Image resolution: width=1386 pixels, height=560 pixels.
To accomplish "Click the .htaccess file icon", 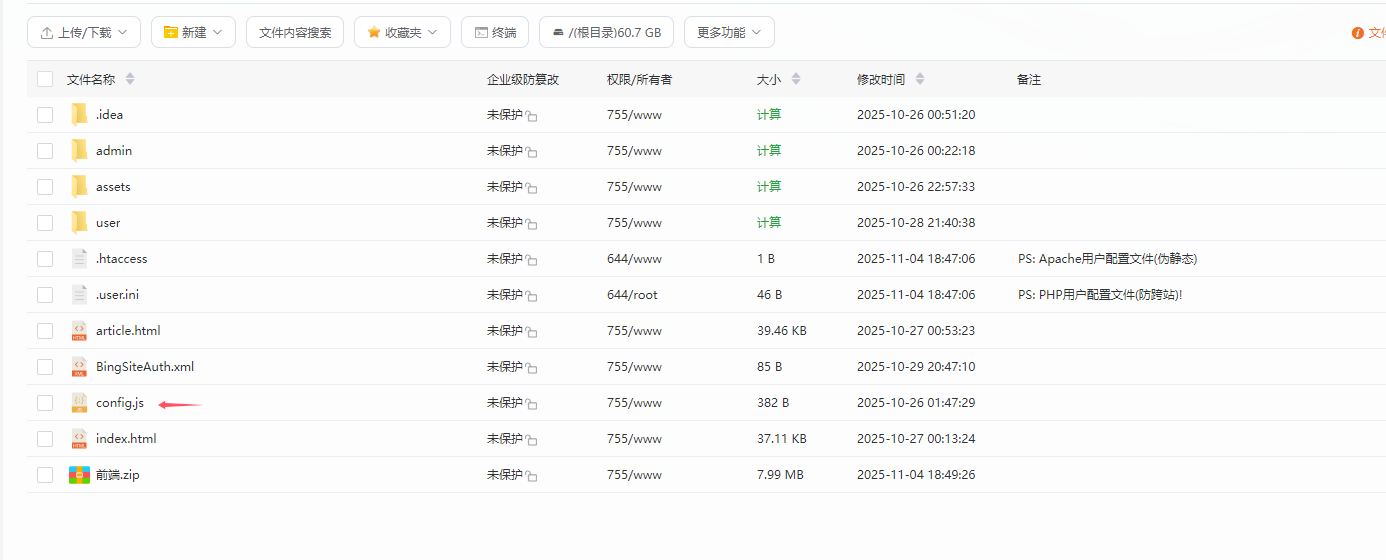I will (79, 259).
